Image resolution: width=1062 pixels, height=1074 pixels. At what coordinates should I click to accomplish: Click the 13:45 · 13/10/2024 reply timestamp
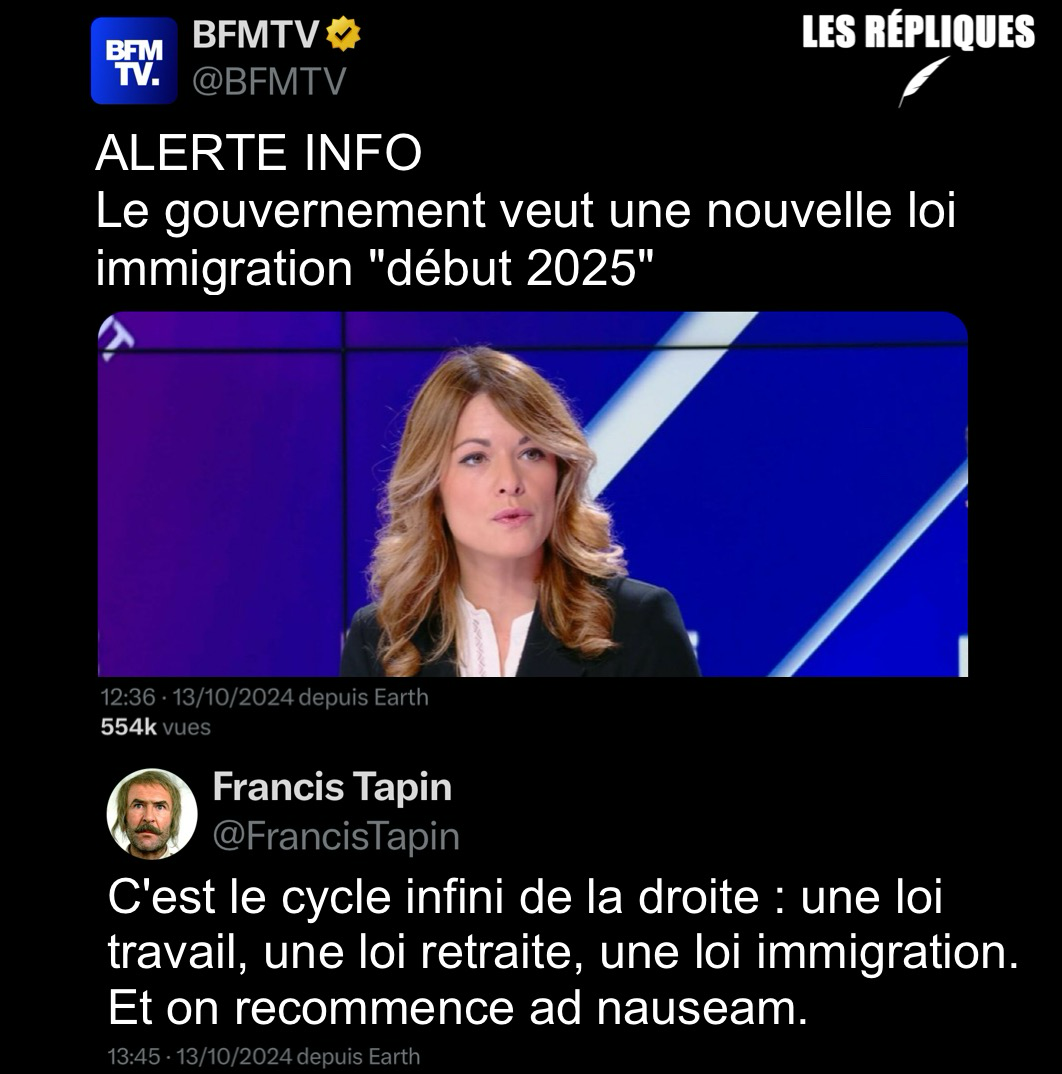(x=200, y=1056)
